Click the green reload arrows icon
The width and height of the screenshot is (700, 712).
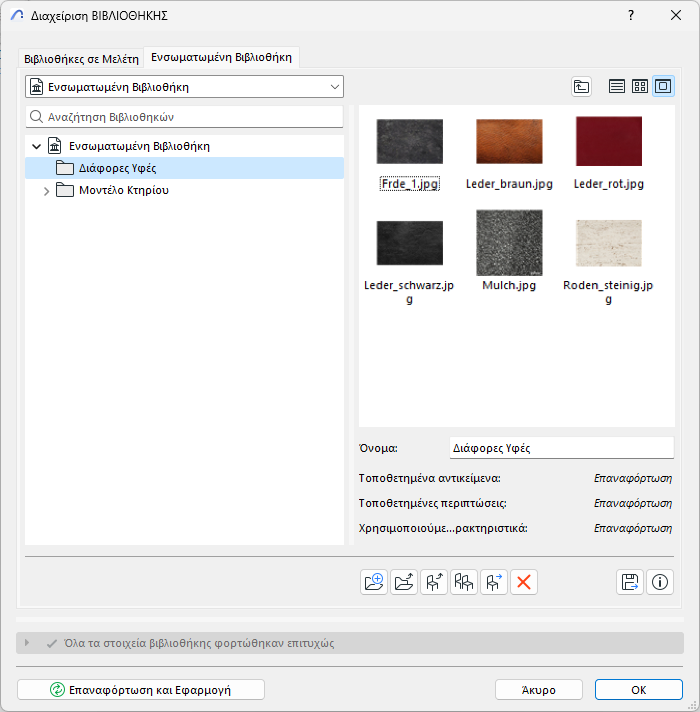coord(57,690)
